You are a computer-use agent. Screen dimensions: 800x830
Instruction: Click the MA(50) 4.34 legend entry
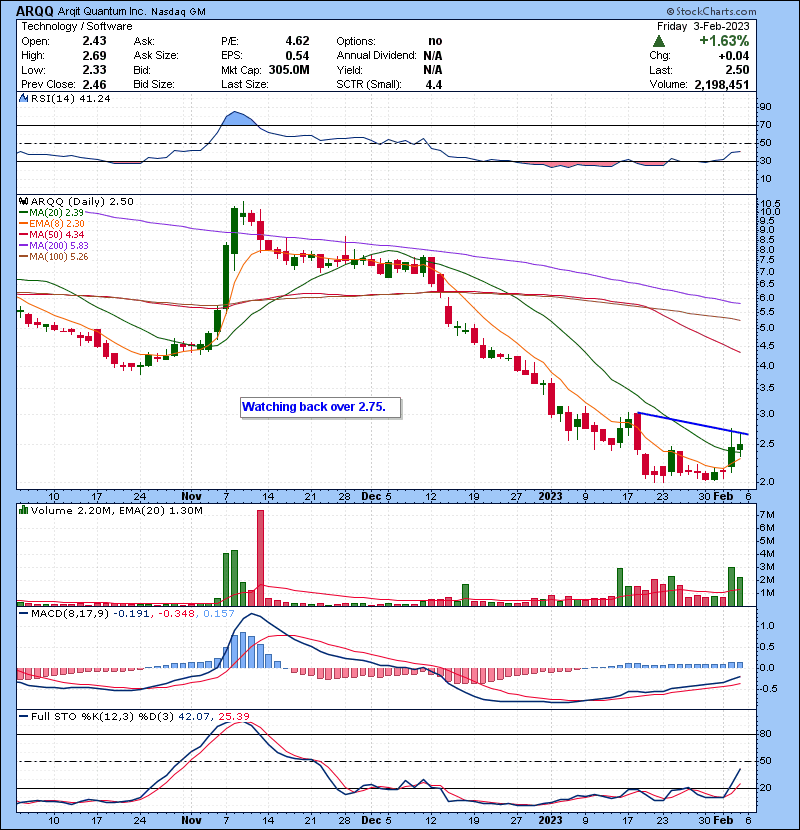click(x=52, y=234)
